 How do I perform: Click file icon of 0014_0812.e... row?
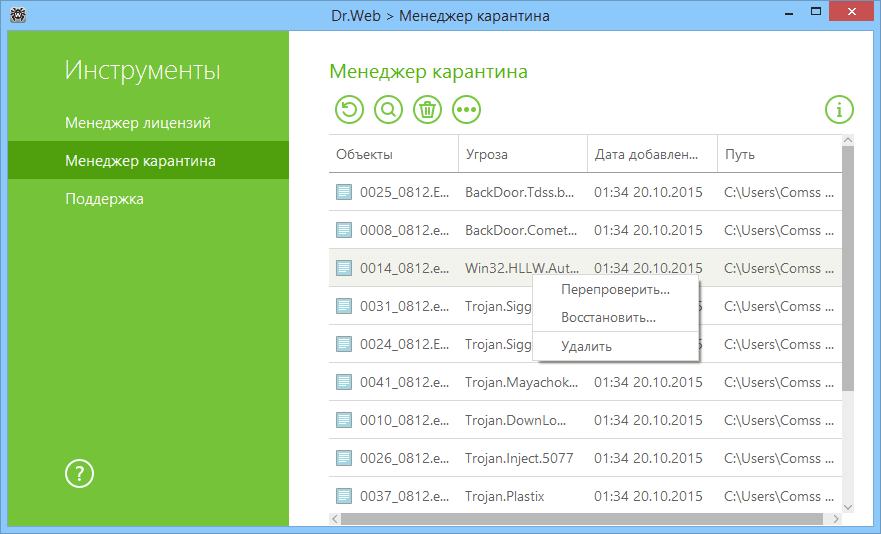(344, 268)
